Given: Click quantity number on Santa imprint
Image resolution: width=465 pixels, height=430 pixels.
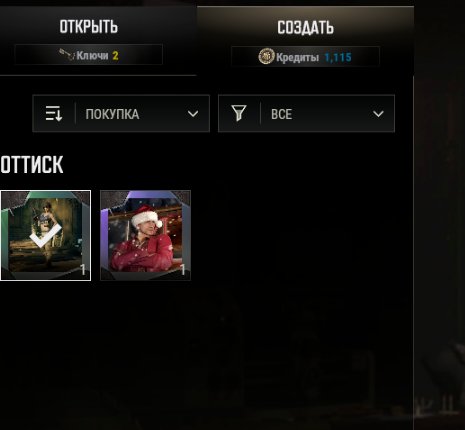Looking at the screenshot, I should point(183,269).
